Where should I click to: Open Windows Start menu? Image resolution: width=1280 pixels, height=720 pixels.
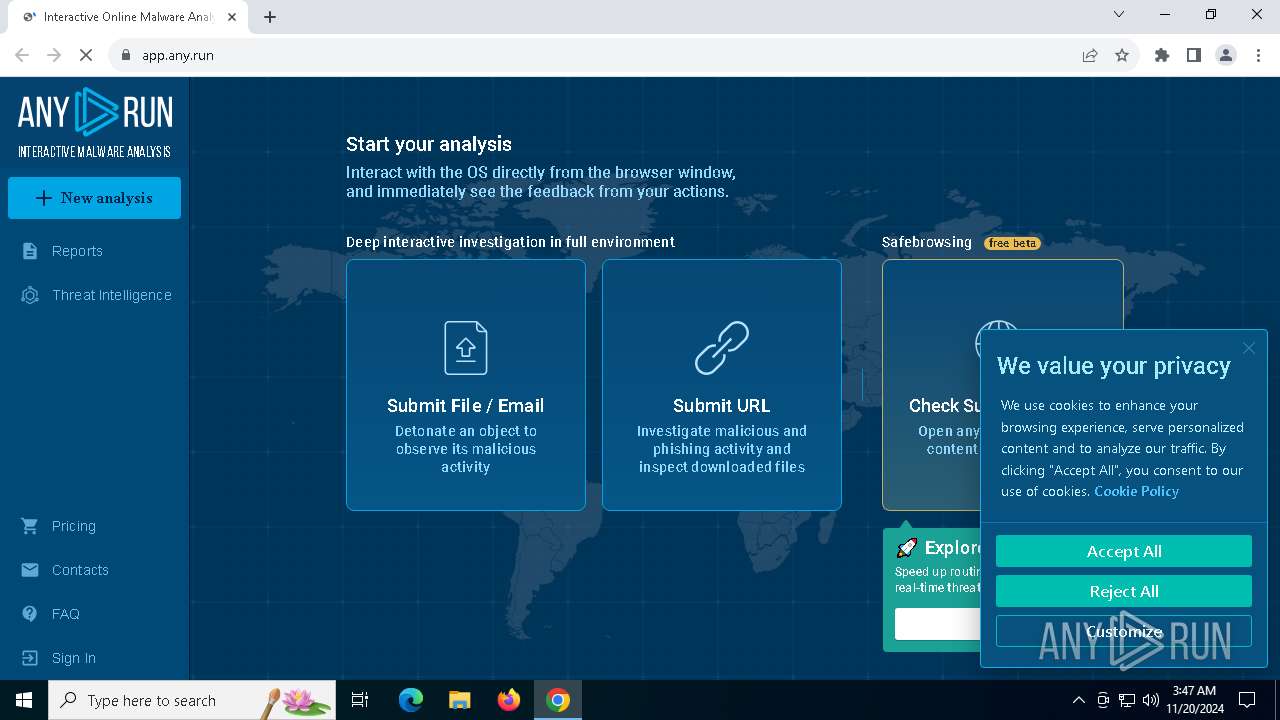point(24,700)
